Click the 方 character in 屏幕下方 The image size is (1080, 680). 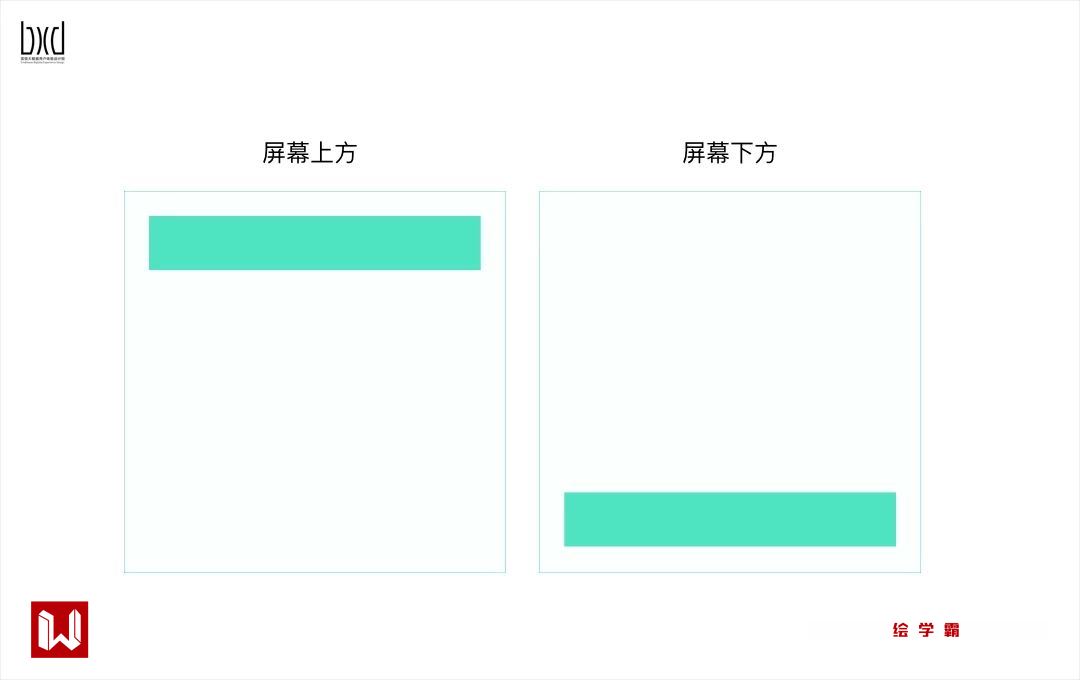coord(765,153)
